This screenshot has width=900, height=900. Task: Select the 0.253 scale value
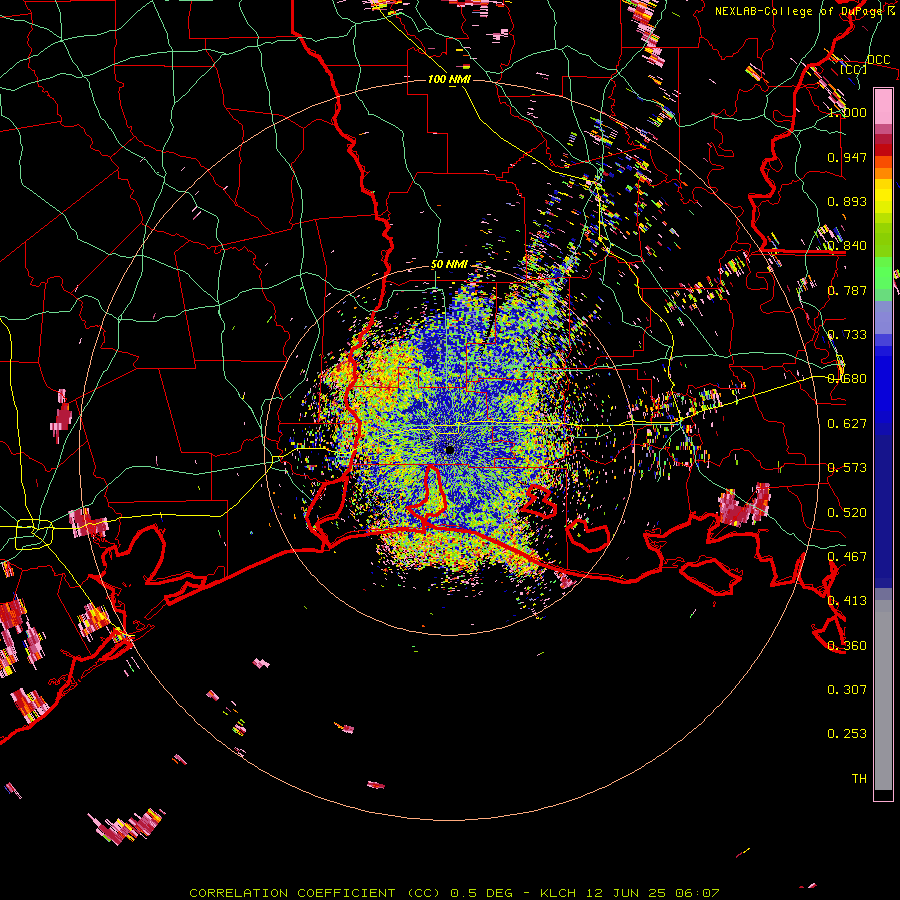coord(847,734)
